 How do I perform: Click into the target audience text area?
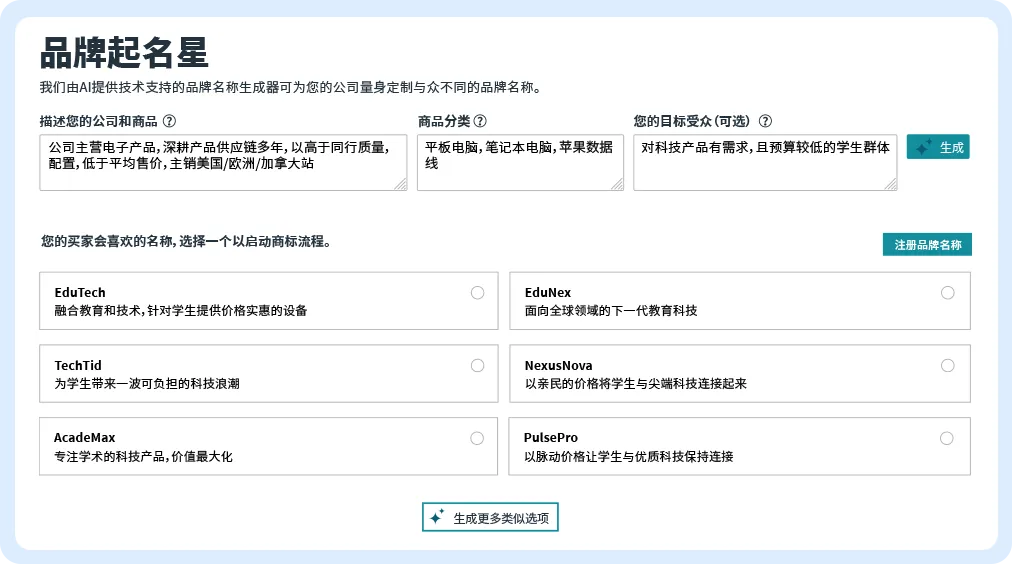point(764,162)
